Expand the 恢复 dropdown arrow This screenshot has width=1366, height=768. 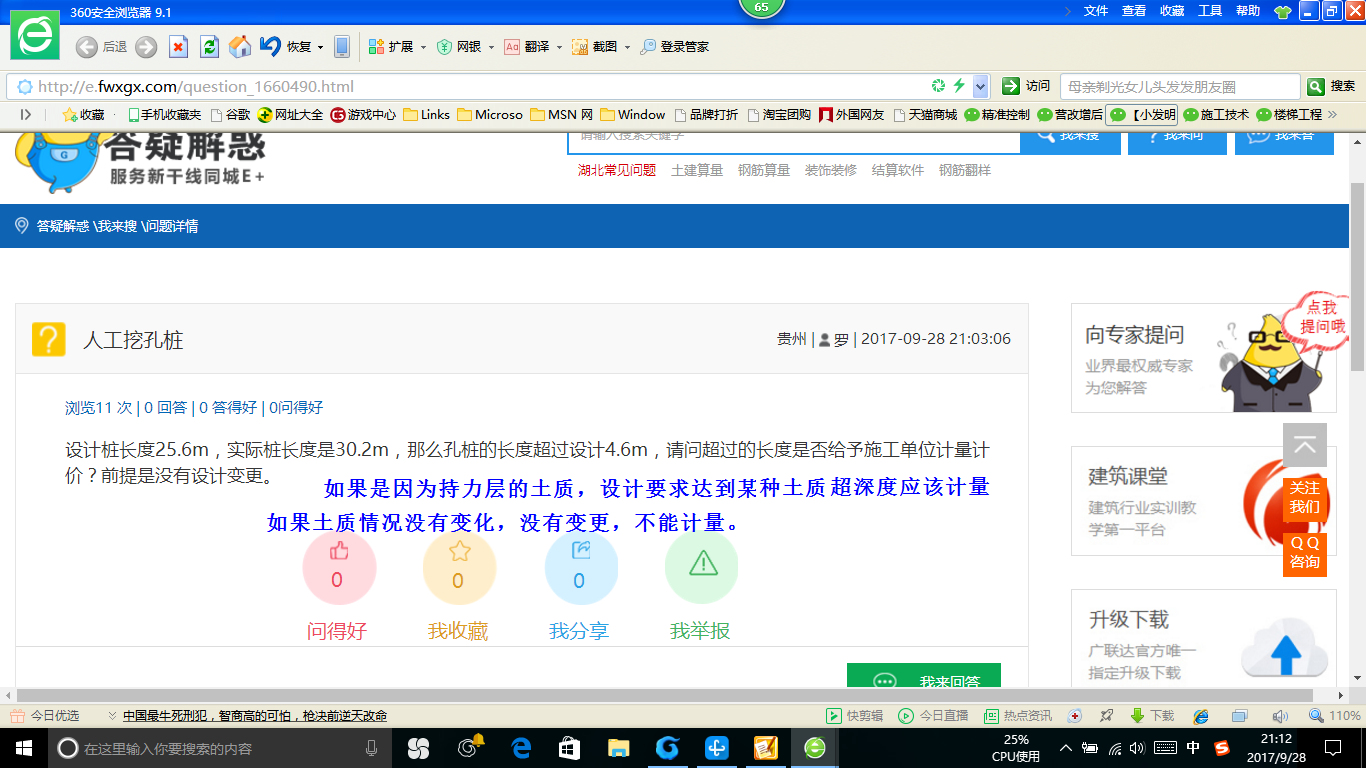click(x=321, y=47)
